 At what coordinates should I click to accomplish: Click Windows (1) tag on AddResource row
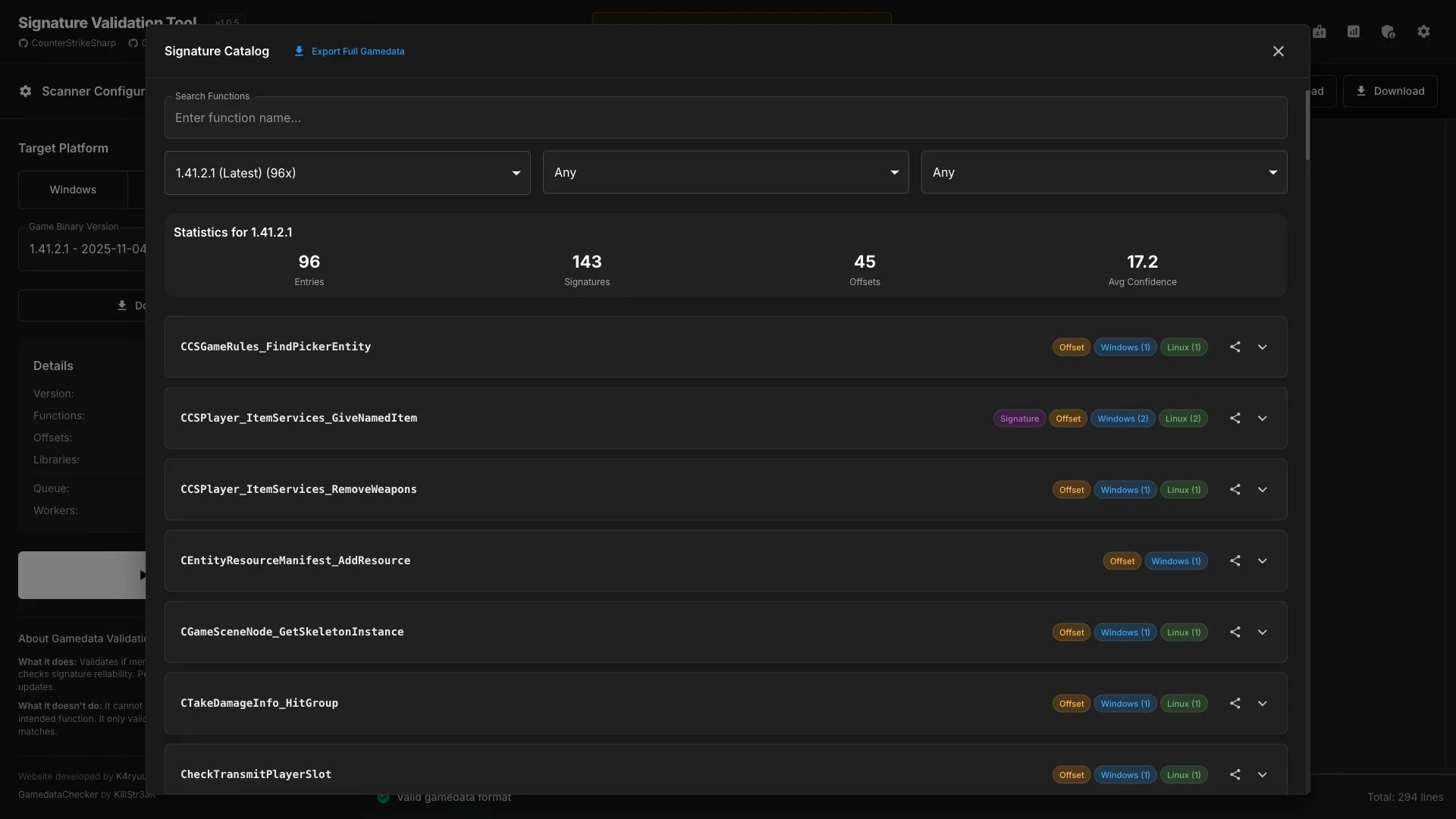point(1176,561)
